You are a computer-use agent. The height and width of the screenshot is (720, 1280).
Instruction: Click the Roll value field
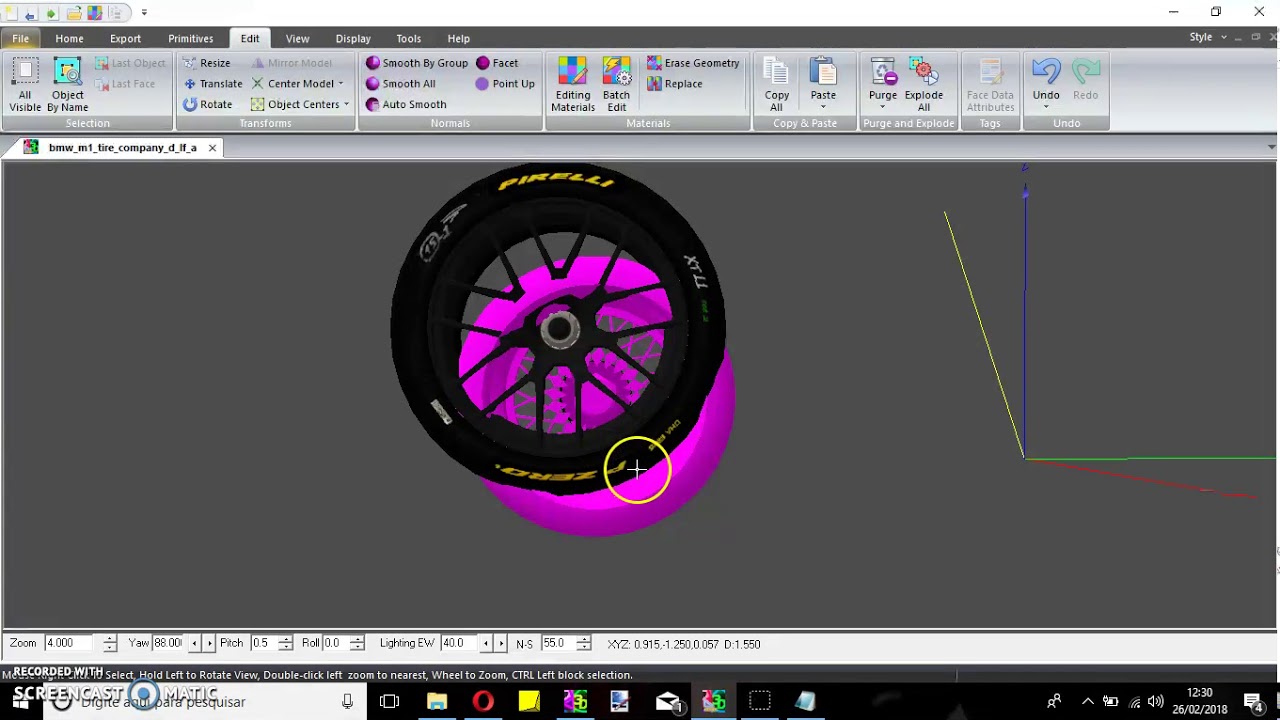[334, 643]
